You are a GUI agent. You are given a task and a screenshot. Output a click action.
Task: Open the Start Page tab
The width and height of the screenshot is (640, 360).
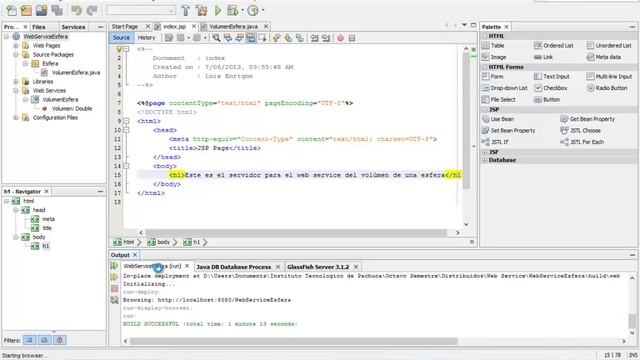tap(125, 27)
